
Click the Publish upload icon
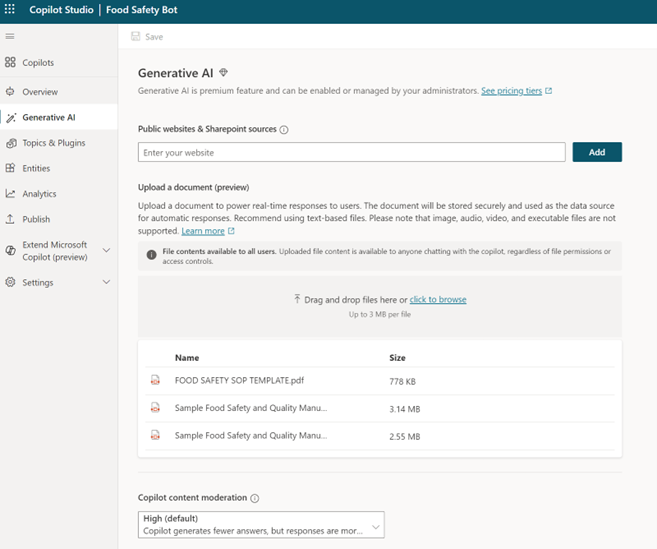click(10, 219)
